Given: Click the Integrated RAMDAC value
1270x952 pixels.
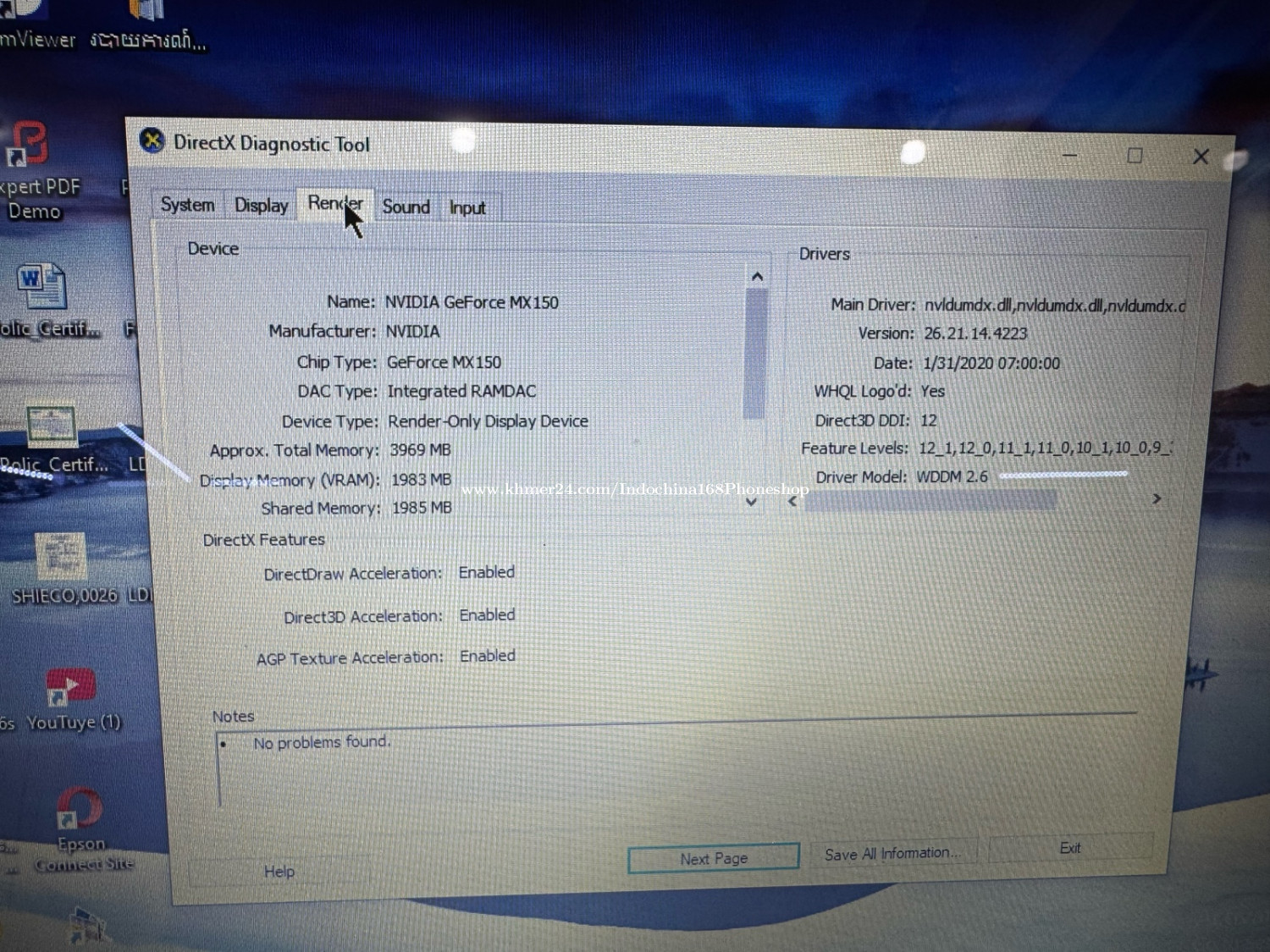Looking at the screenshot, I should pos(461,391).
